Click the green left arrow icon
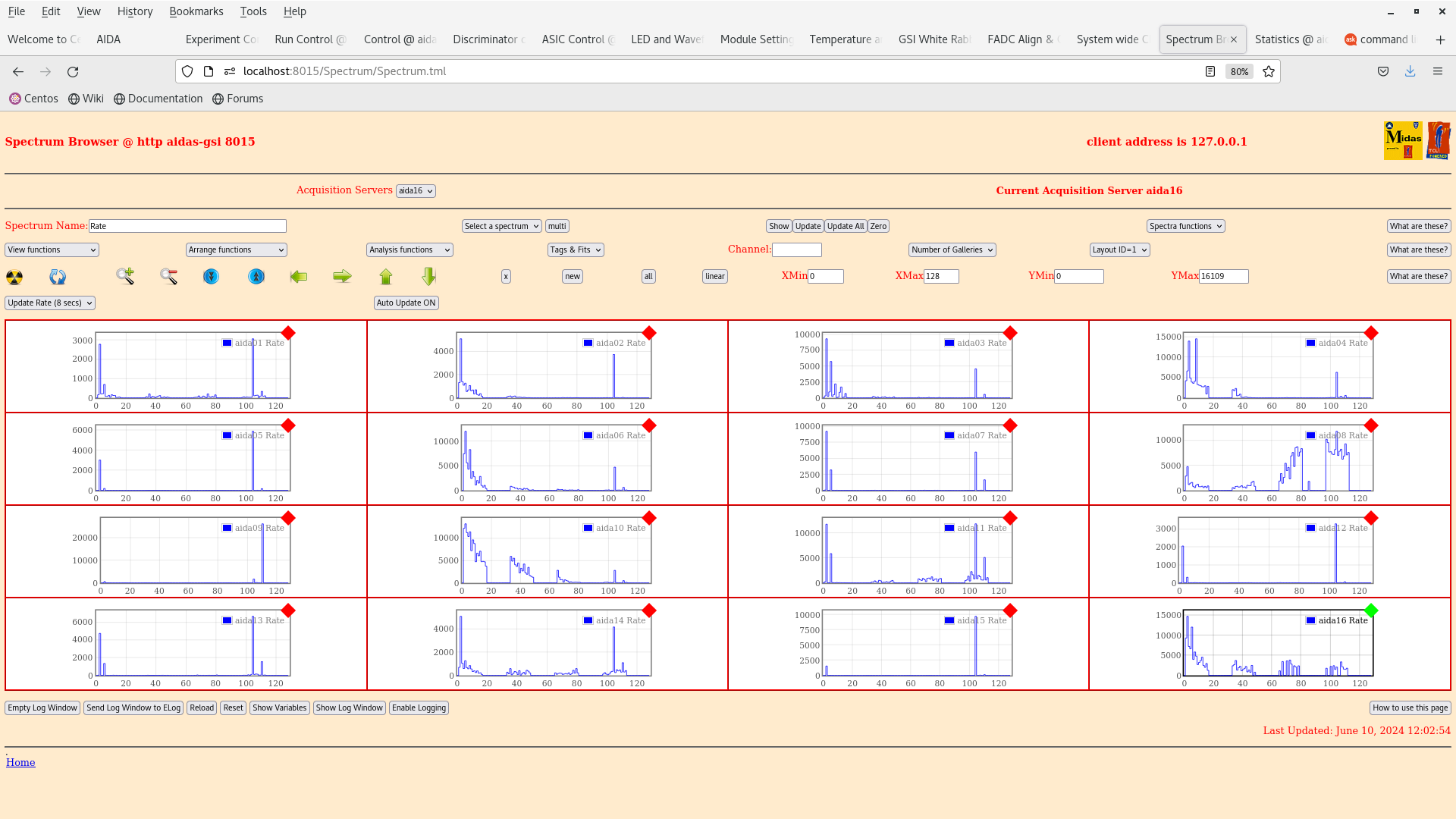The image size is (1456, 819). (299, 277)
